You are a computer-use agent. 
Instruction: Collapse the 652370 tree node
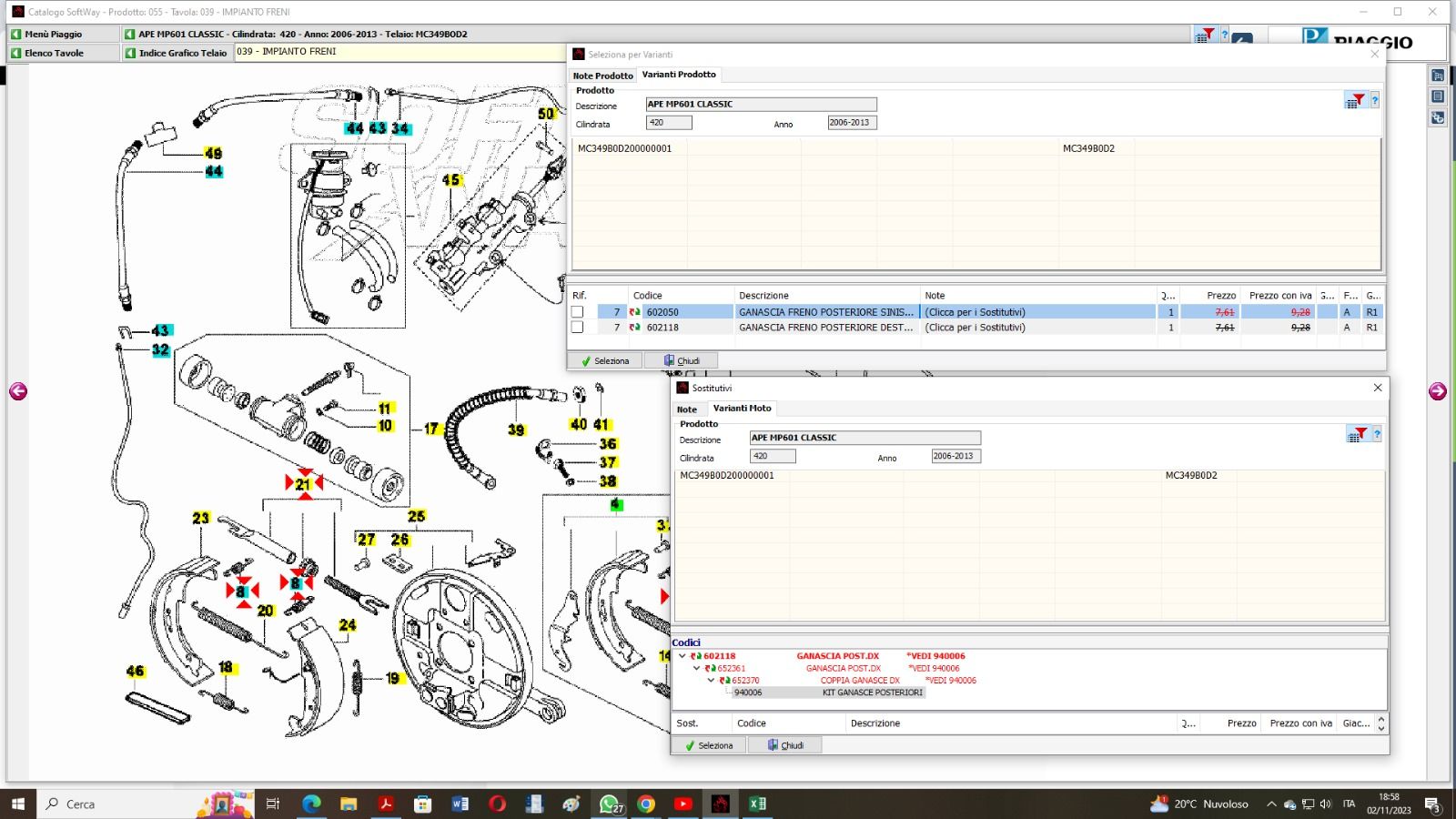(712, 681)
